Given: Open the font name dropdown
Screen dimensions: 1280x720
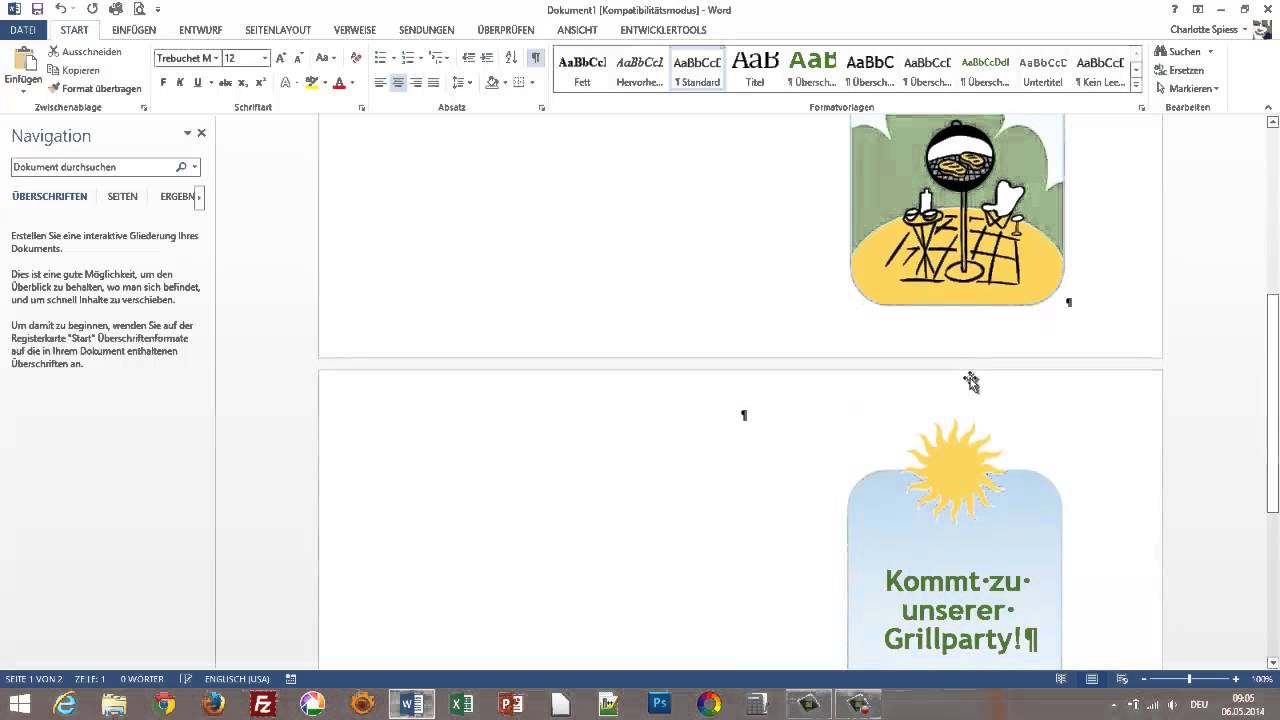Looking at the screenshot, I should tap(216, 58).
